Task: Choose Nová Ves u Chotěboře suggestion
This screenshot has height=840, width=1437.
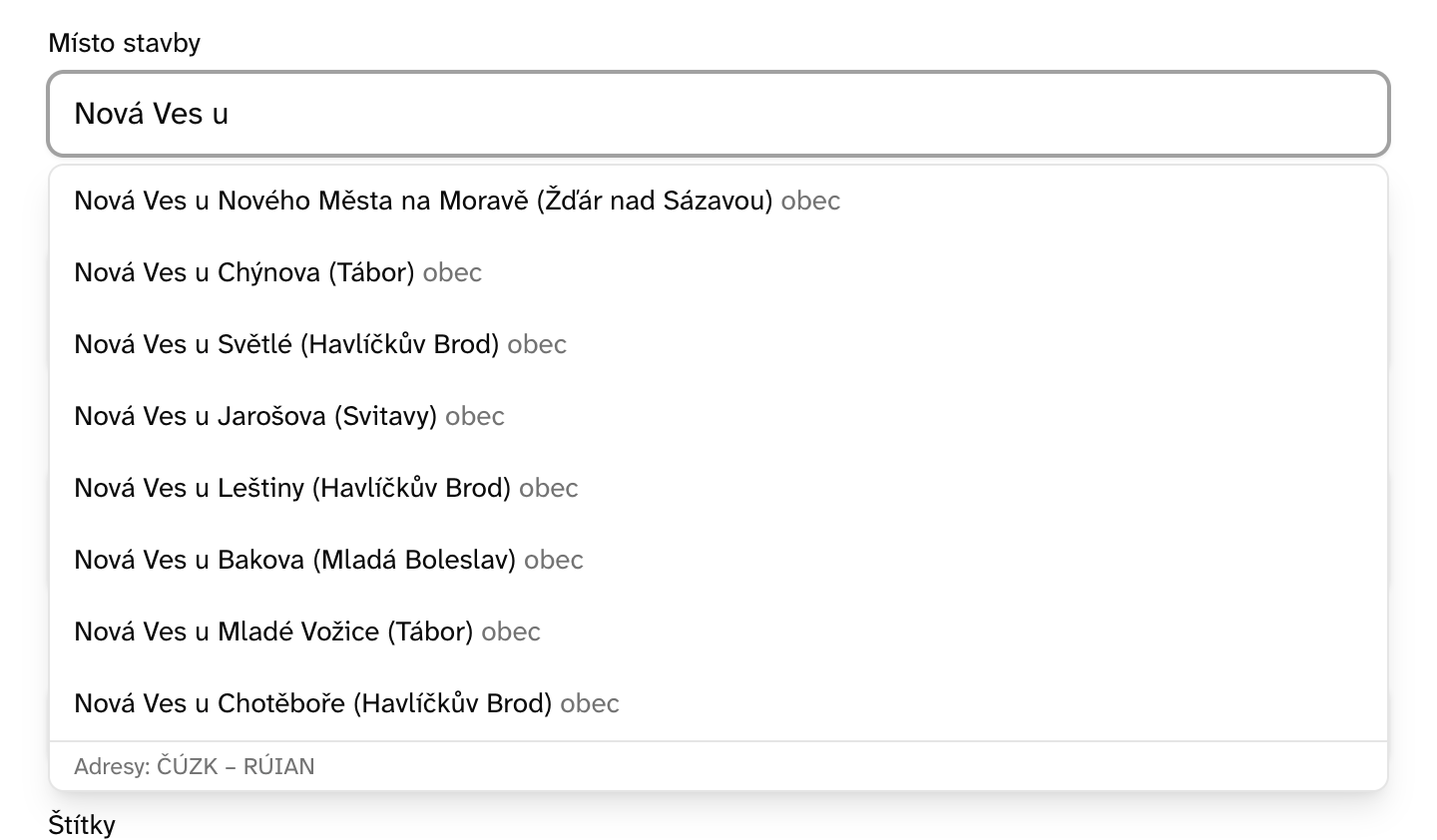Action: 718,703
